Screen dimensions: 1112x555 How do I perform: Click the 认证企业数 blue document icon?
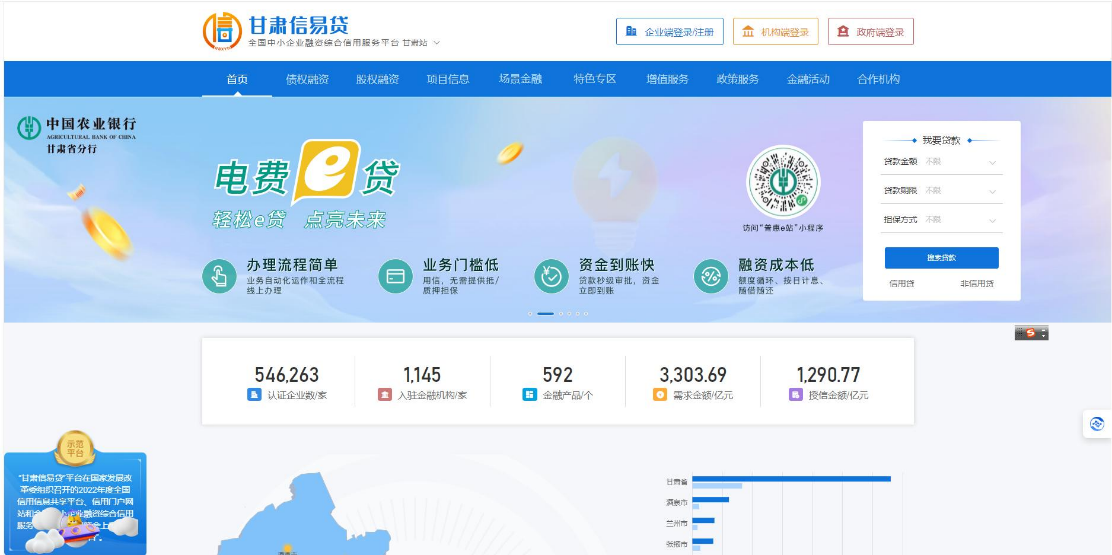click(254, 395)
